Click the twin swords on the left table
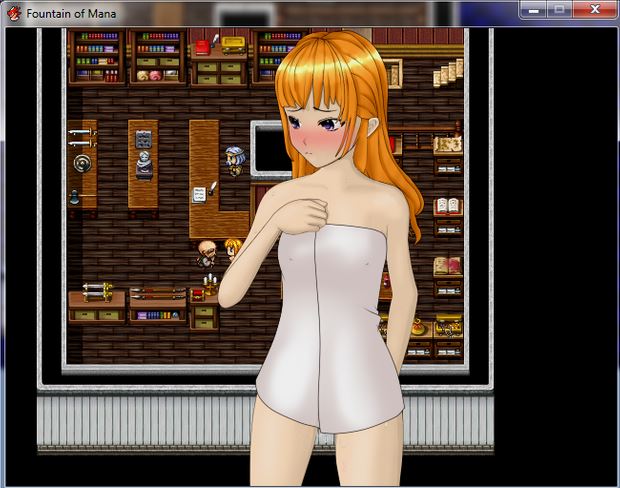The image size is (620, 488). point(81,136)
